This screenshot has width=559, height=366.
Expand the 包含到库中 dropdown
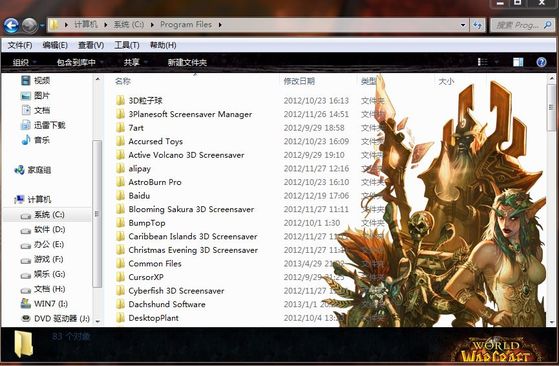click(80, 62)
